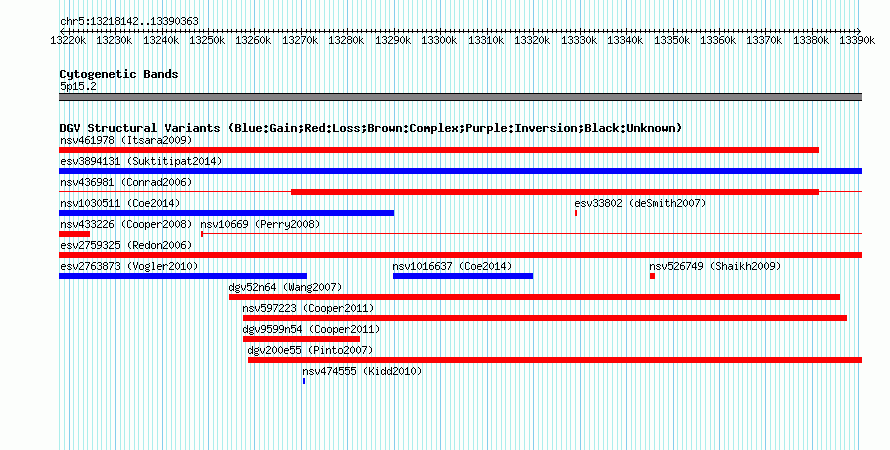
Task: Click the nsv436981 (Conrad2006) label
Action: tap(126, 182)
